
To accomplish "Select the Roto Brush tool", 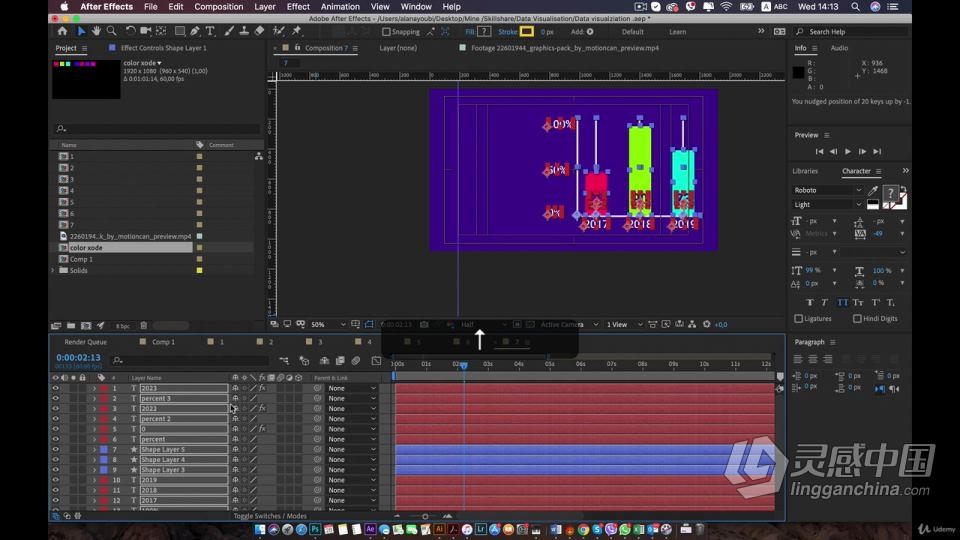I will (279, 31).
